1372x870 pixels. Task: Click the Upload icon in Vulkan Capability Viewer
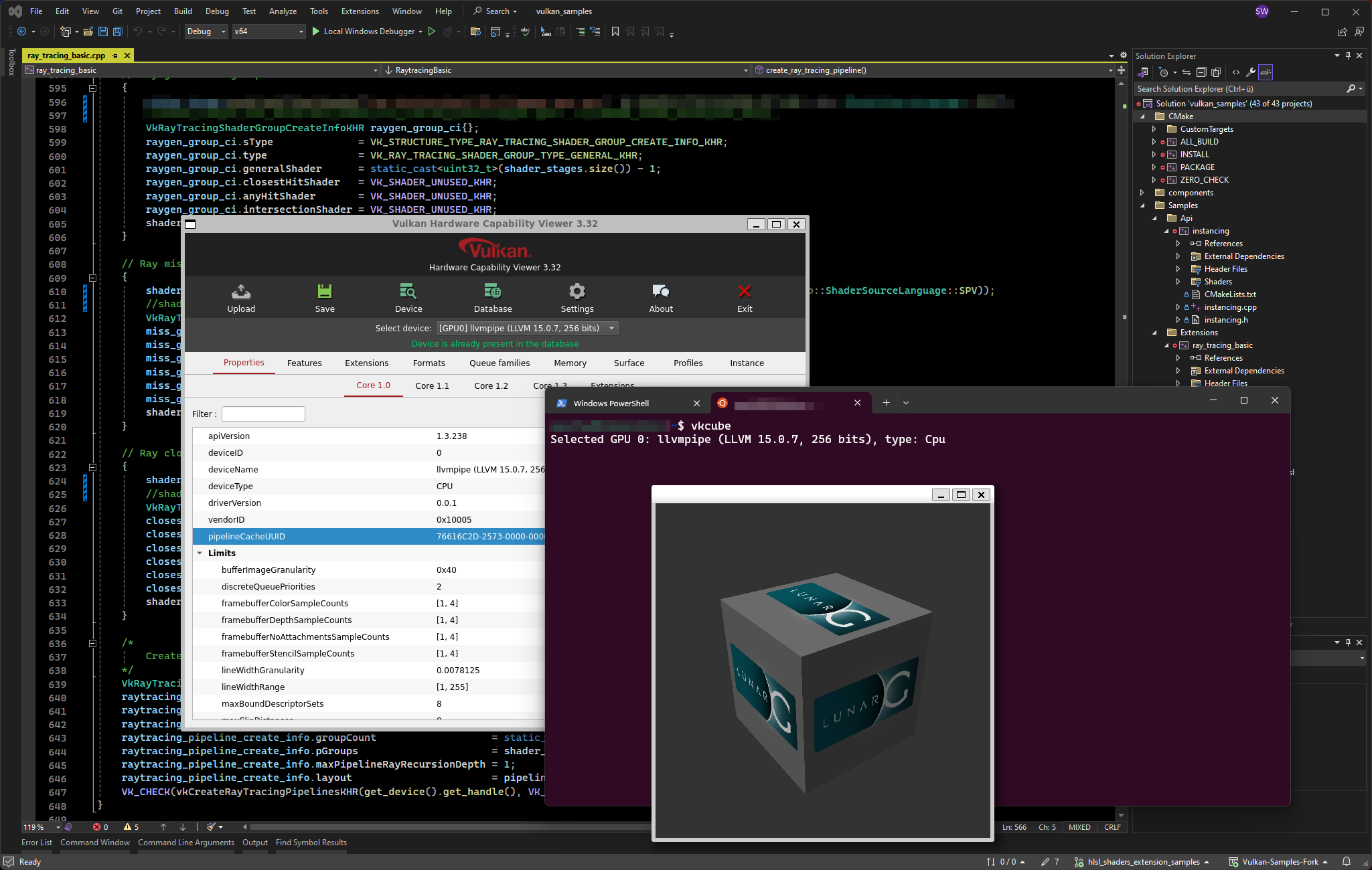click(x=241, y=297)
